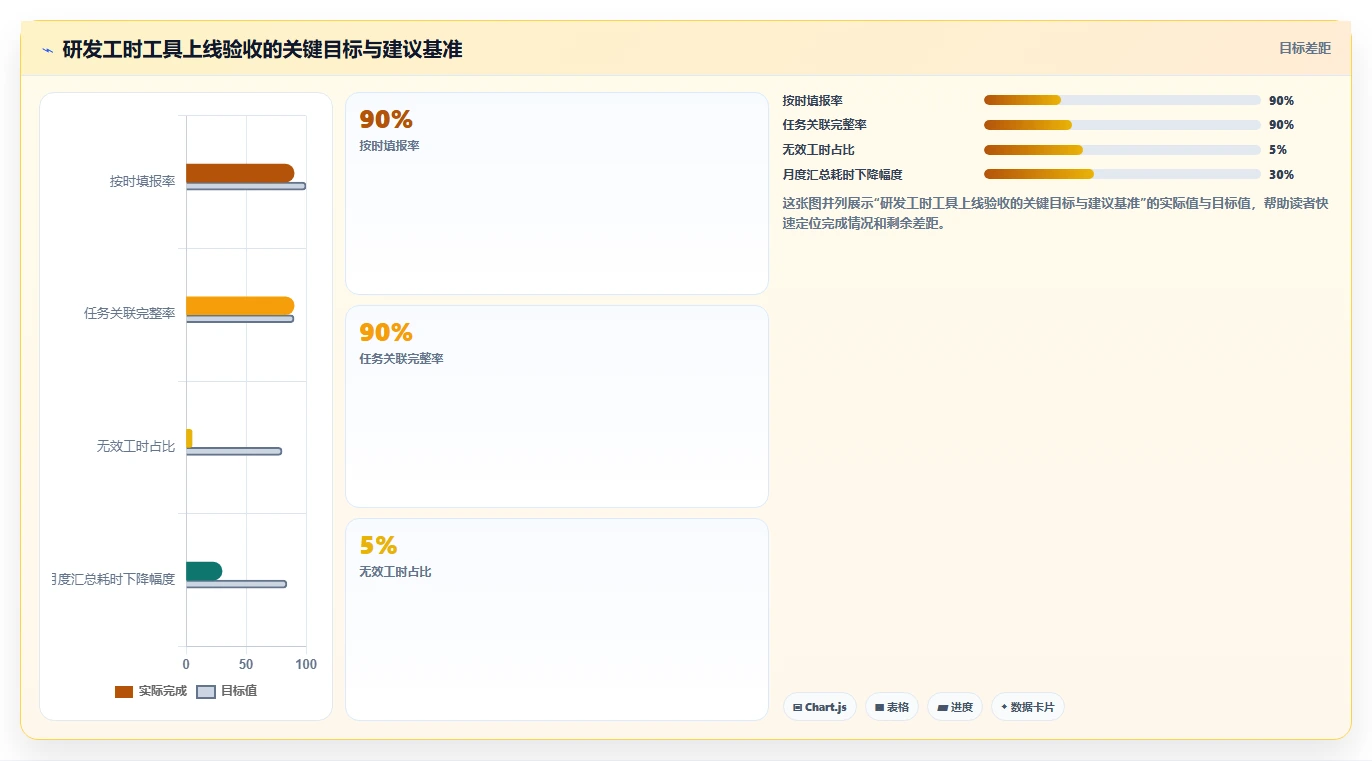Screen dimensions: 1372x761
Task: Click the 无效工时占比 chart axis label
Action: click(136, 446)
